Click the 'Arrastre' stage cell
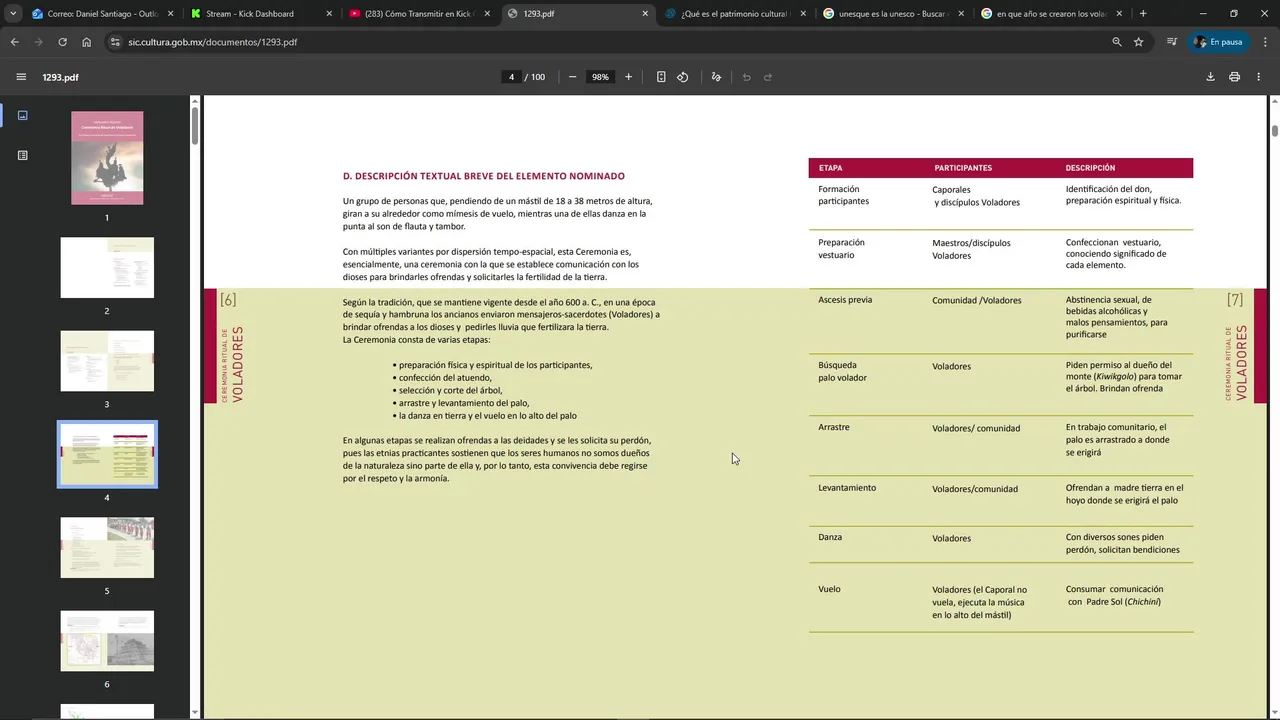The width and height of the screenshot is (1280, 720). (x=834, y=427)
